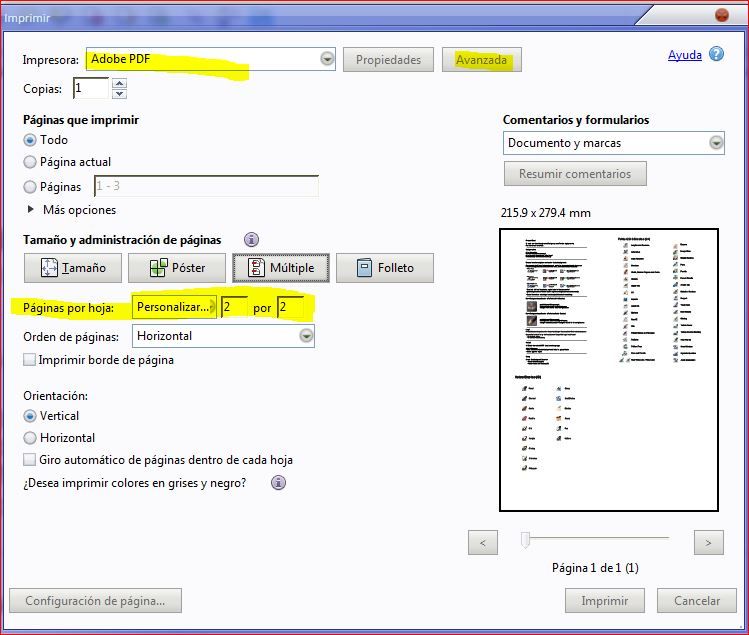This screenshot has height=635, width=749.
Task: Click the page preview slider handle
Action: (x=525, y=539)
